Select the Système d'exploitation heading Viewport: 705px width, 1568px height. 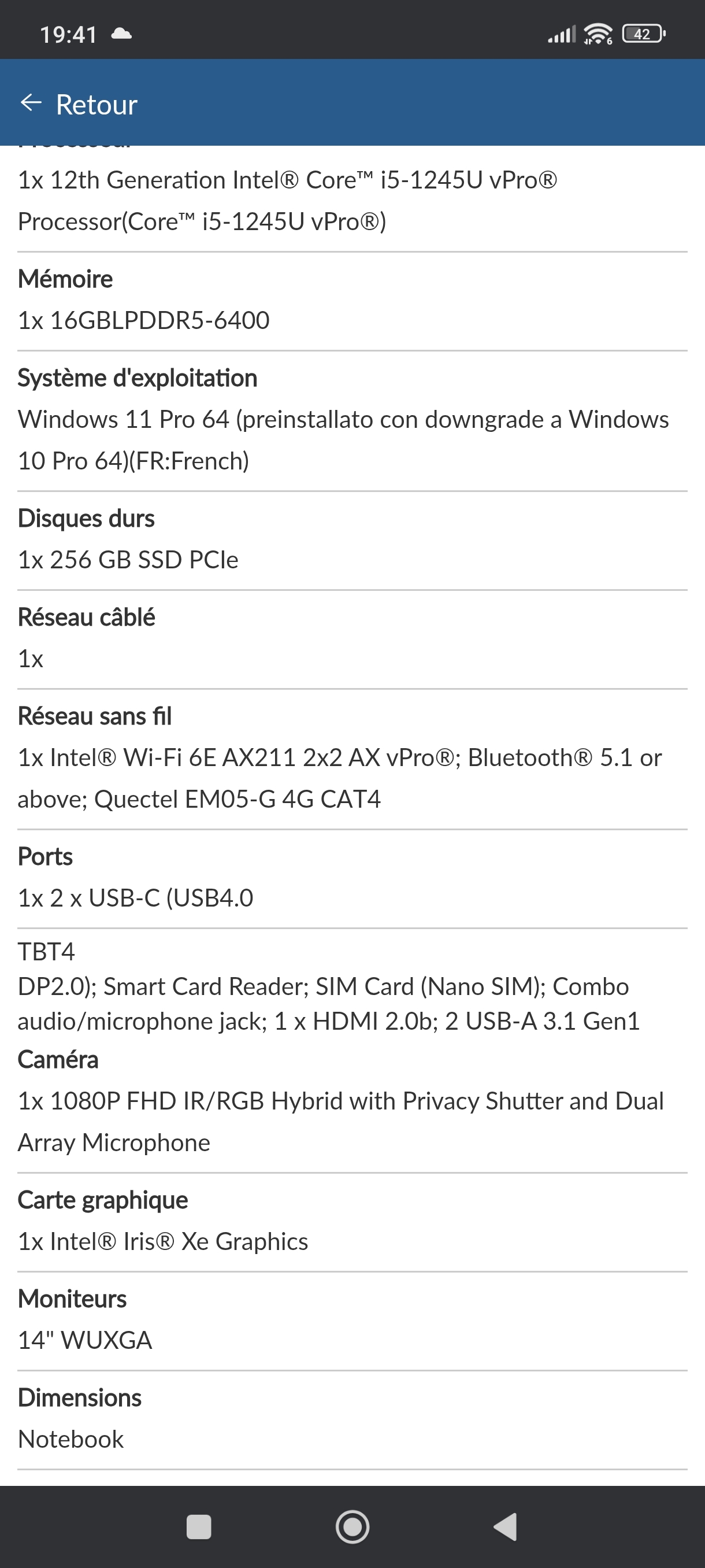click(x=138, y=378)
